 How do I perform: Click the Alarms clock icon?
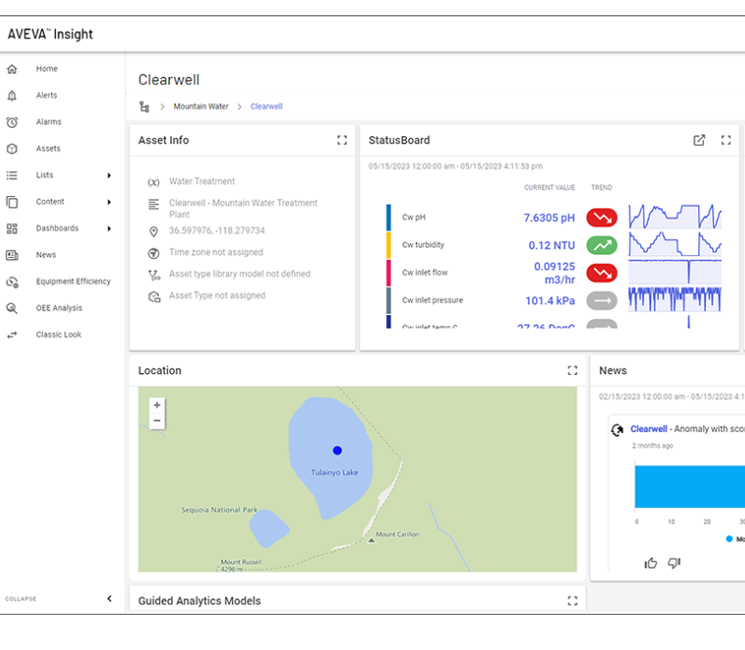[x=12, y=122]
